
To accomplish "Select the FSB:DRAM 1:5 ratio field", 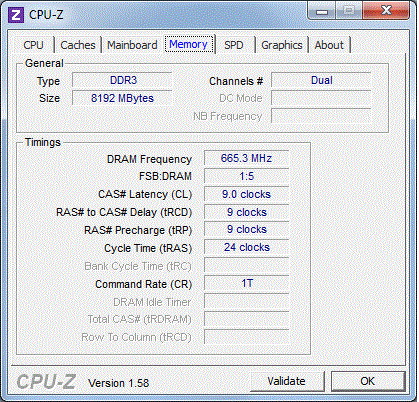I will pyautogui.click(x=247, y=176).
